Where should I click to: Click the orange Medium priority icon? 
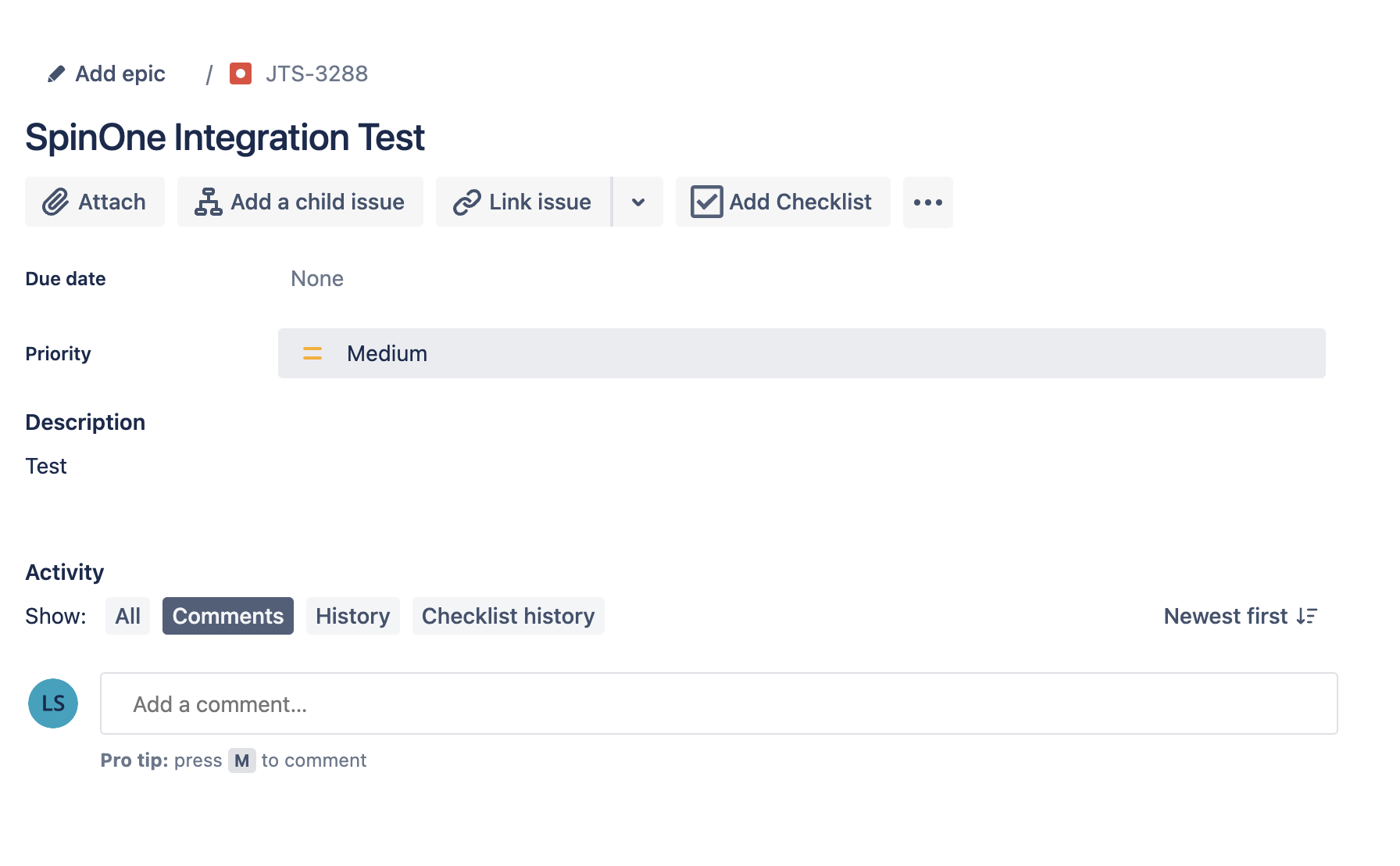point(312,354)
